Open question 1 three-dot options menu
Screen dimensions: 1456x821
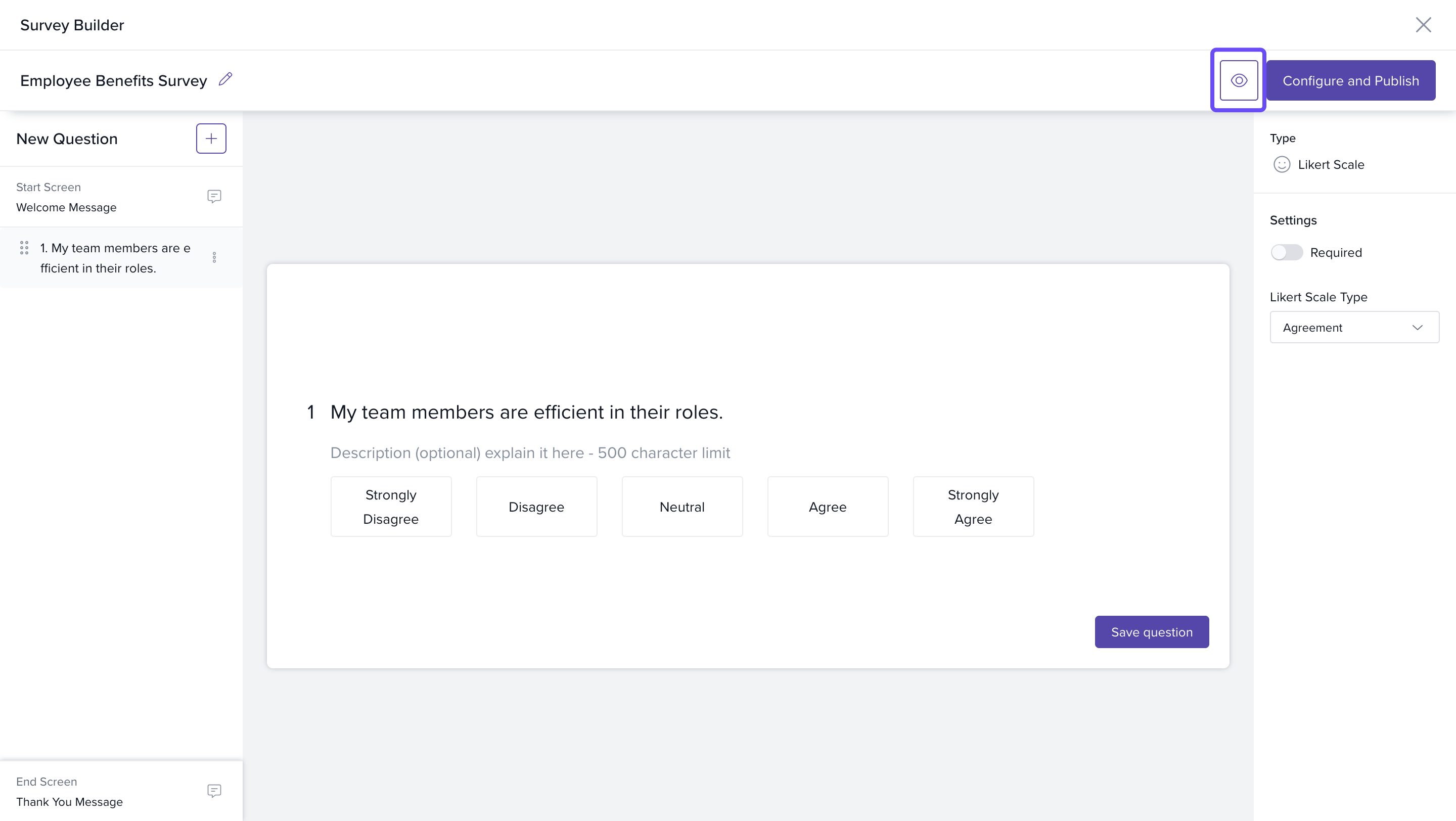(x=214, y=258)
